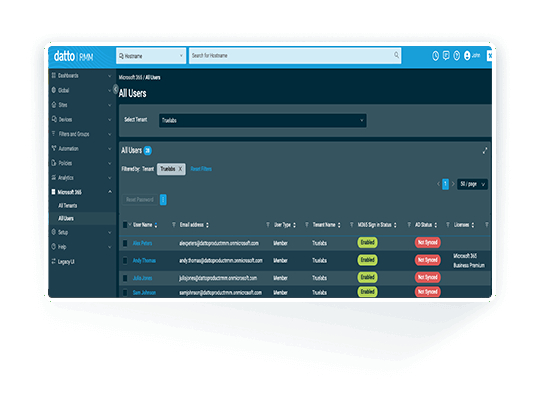Open the filter funnel for the AD Status column

[448, 225]
